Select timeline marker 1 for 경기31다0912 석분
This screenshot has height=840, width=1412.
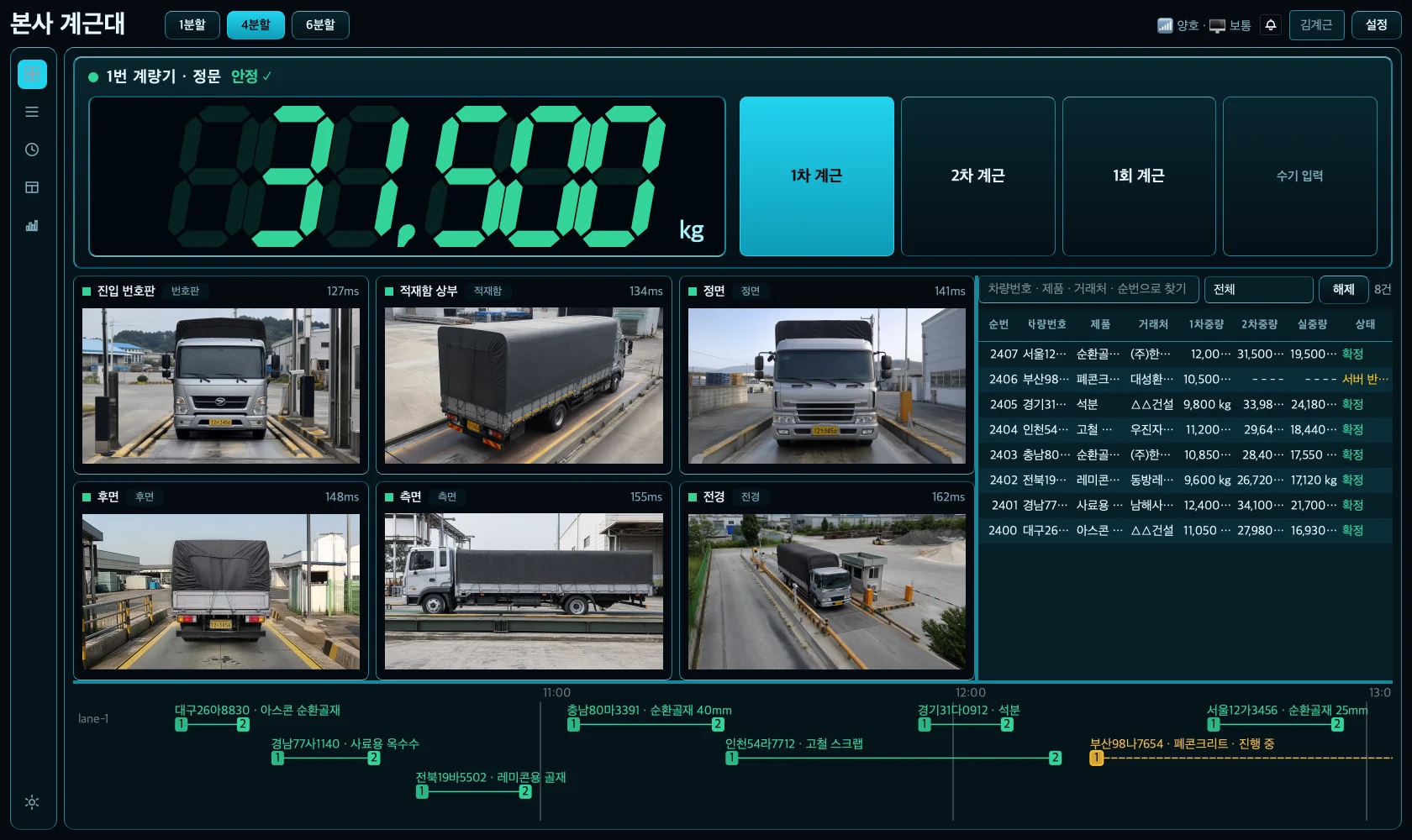(925, 724)
